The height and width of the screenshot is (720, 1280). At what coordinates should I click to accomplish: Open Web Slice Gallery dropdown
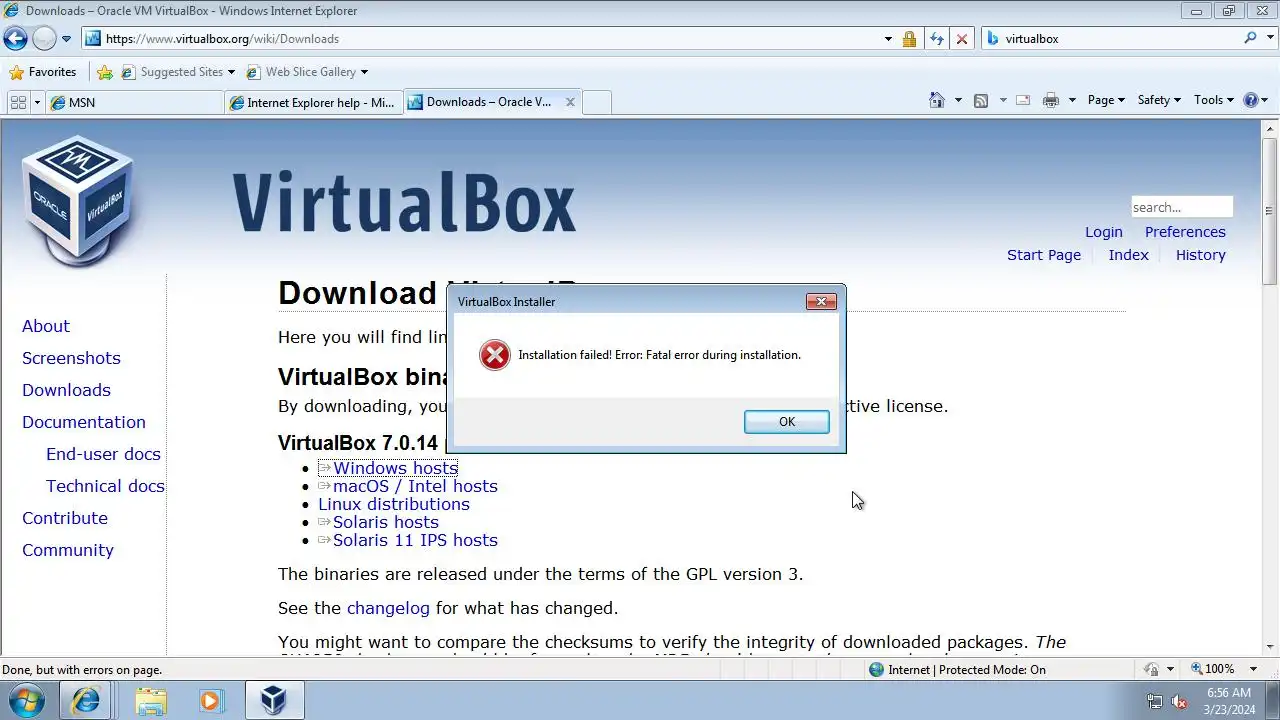click(306, 72)
